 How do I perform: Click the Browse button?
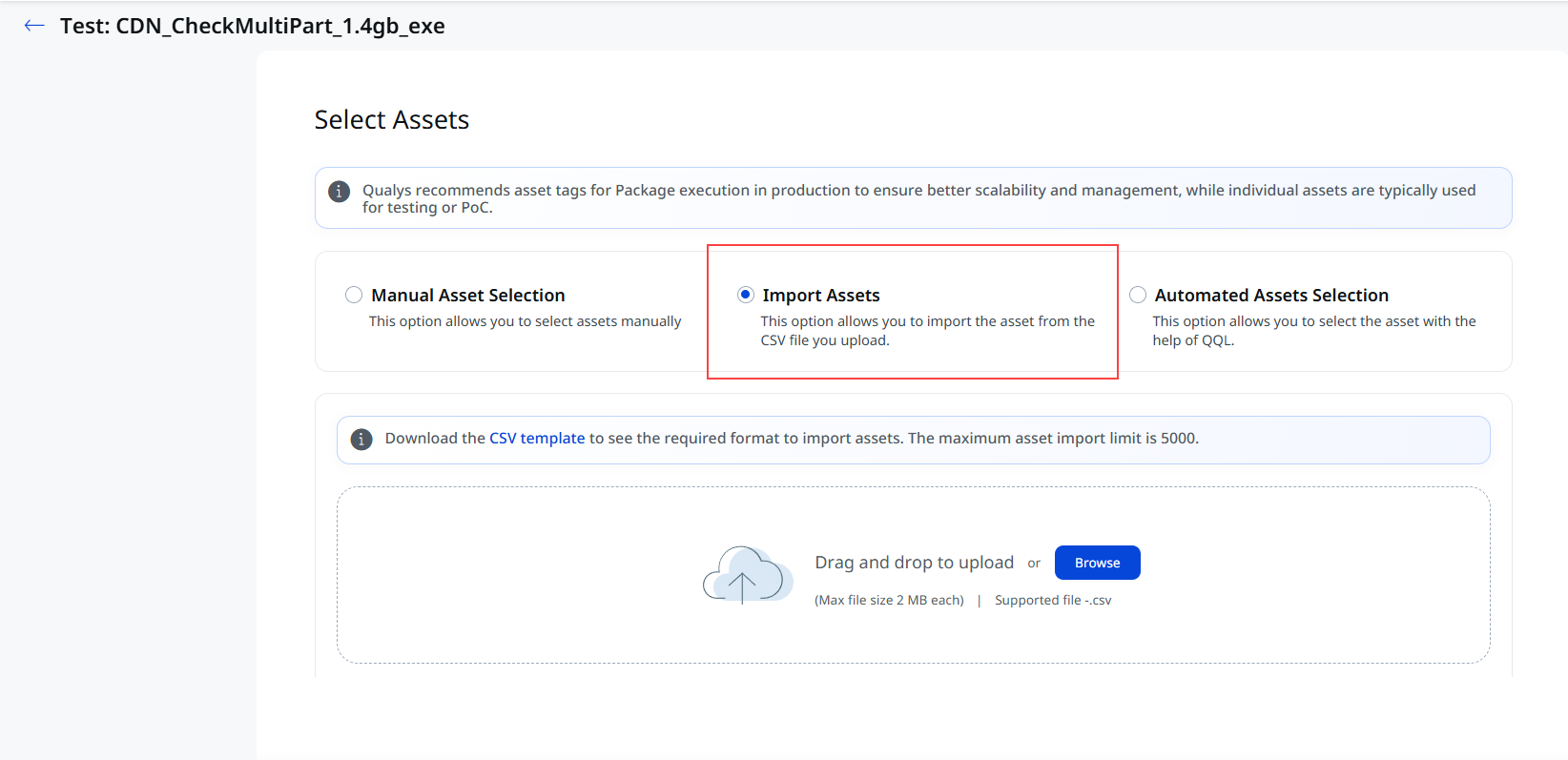tap(1098, 563)
